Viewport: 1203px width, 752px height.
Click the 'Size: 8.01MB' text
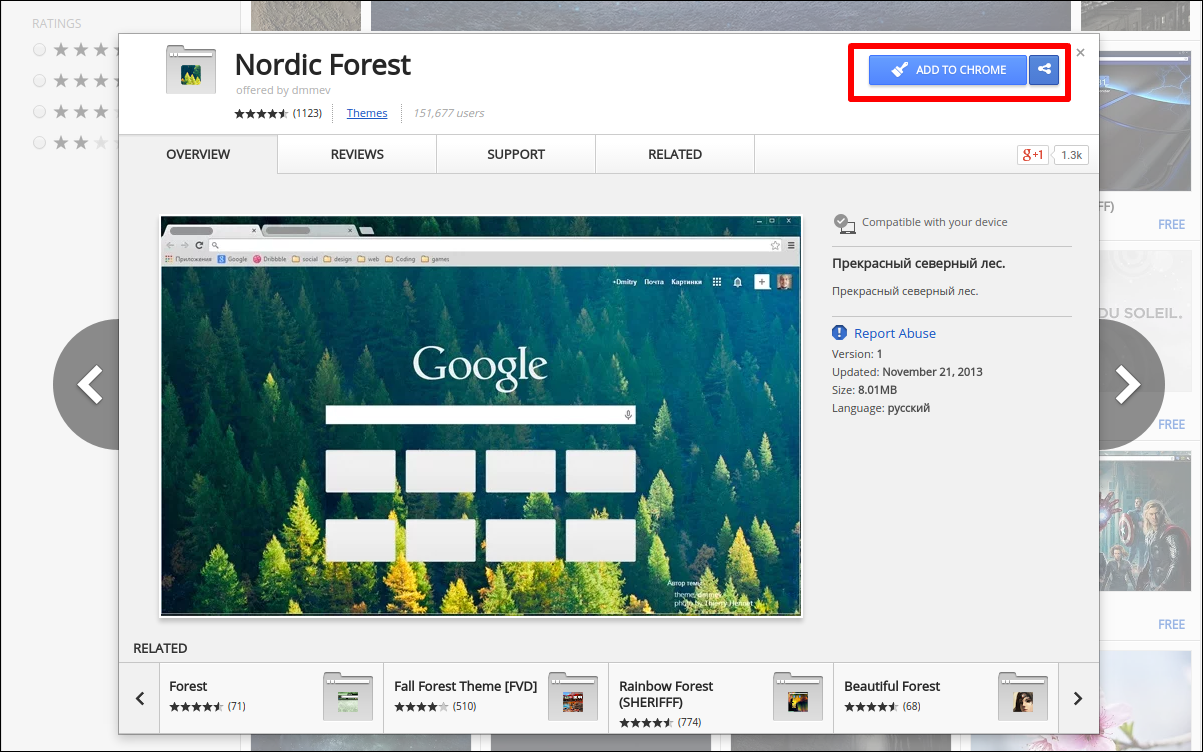864,390
